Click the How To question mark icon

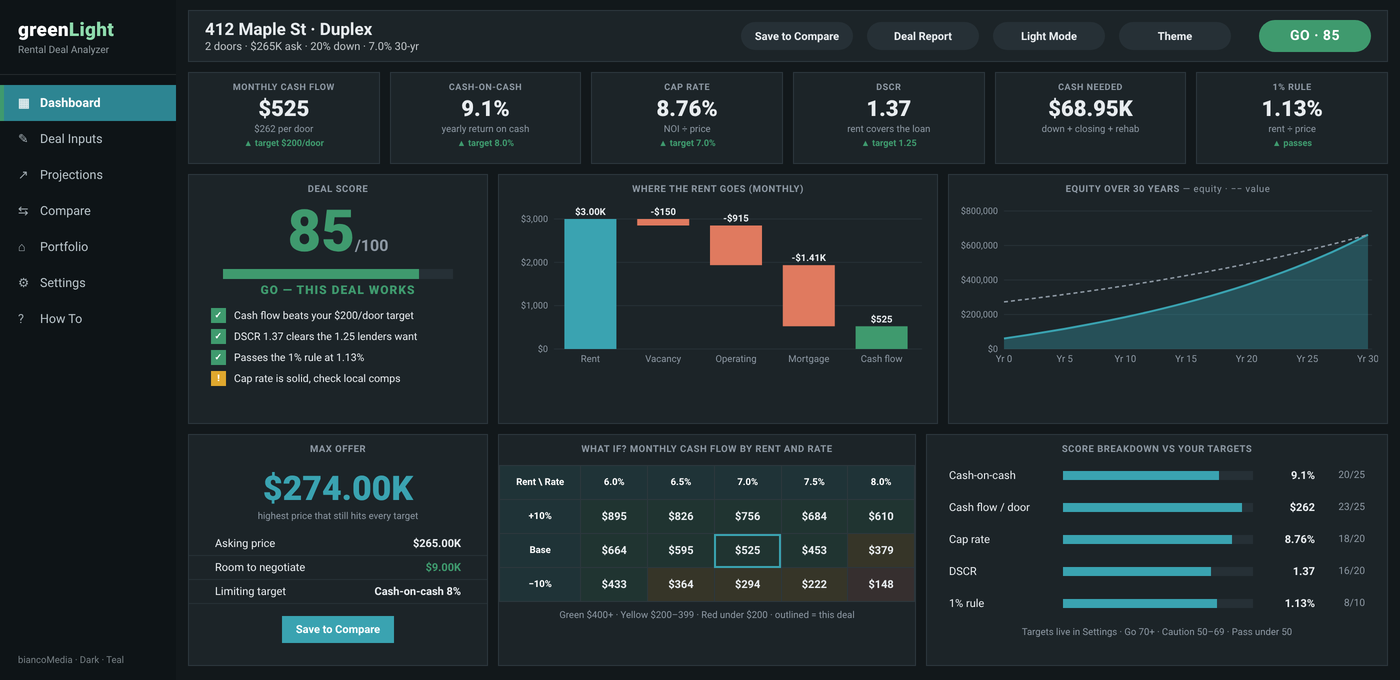[21, 319]
